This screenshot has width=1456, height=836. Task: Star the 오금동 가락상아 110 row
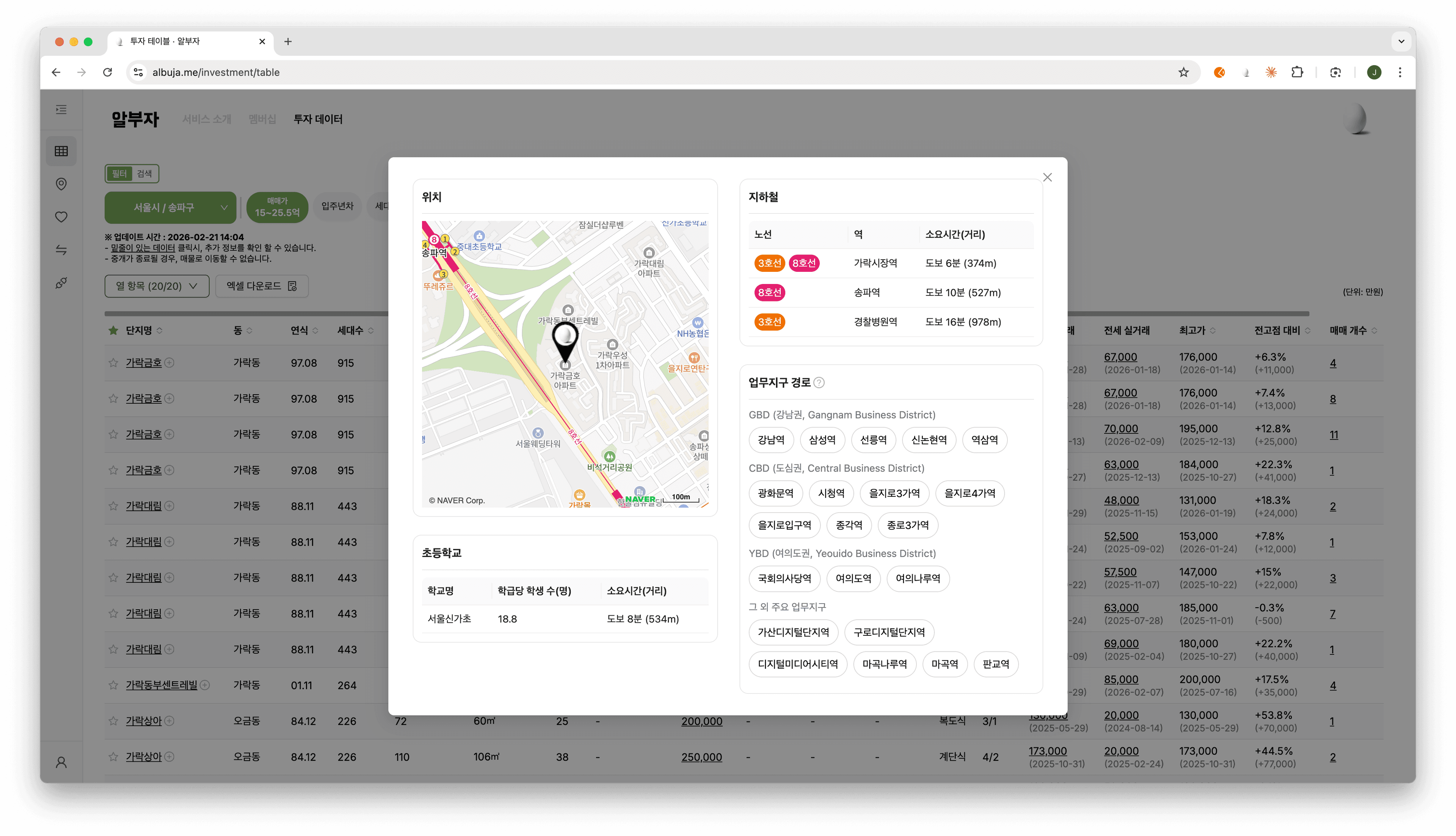click(x=113, y=757)
